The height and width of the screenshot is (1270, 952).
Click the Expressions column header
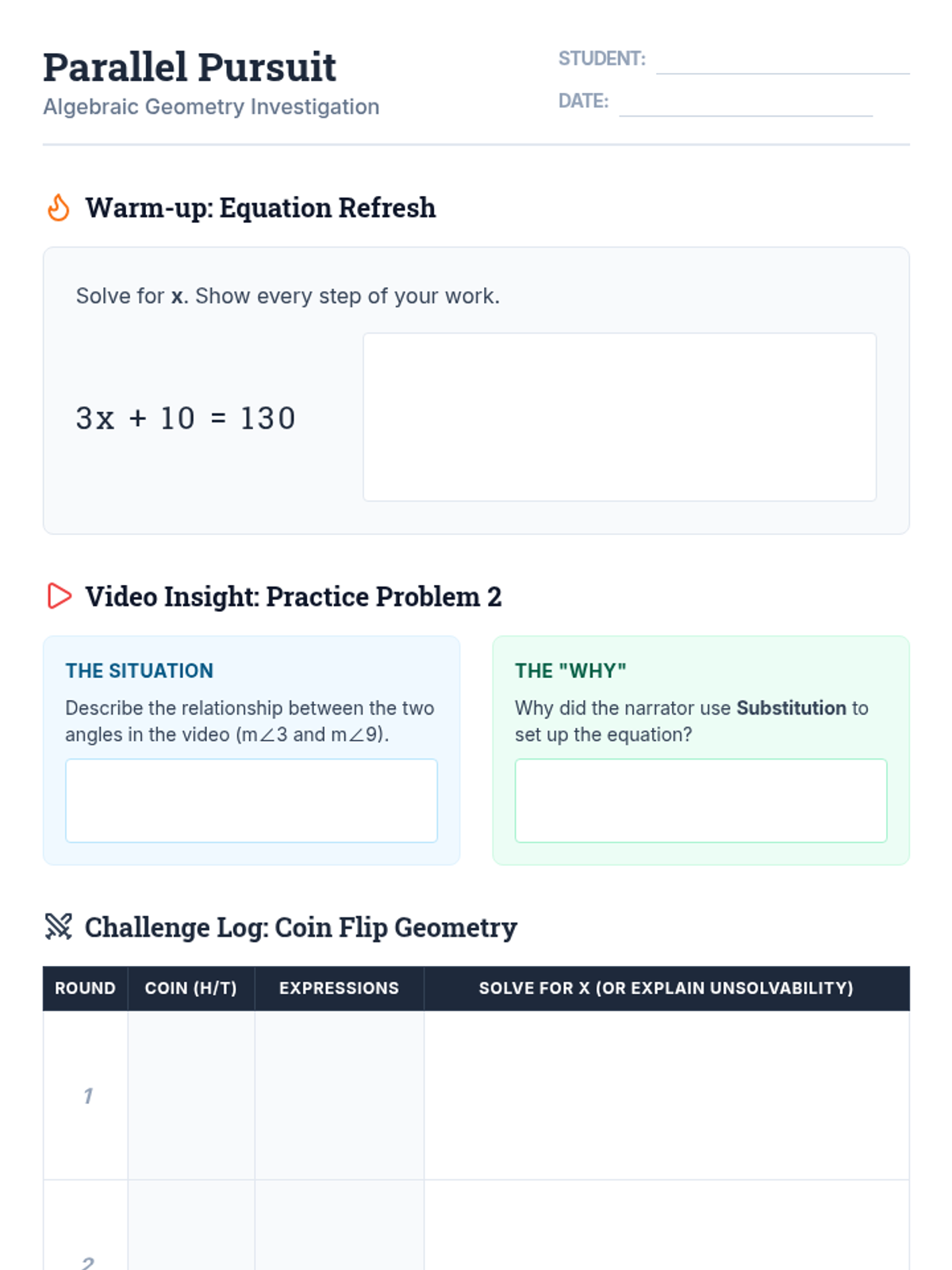pyautogui.click(x=339, y=988)
